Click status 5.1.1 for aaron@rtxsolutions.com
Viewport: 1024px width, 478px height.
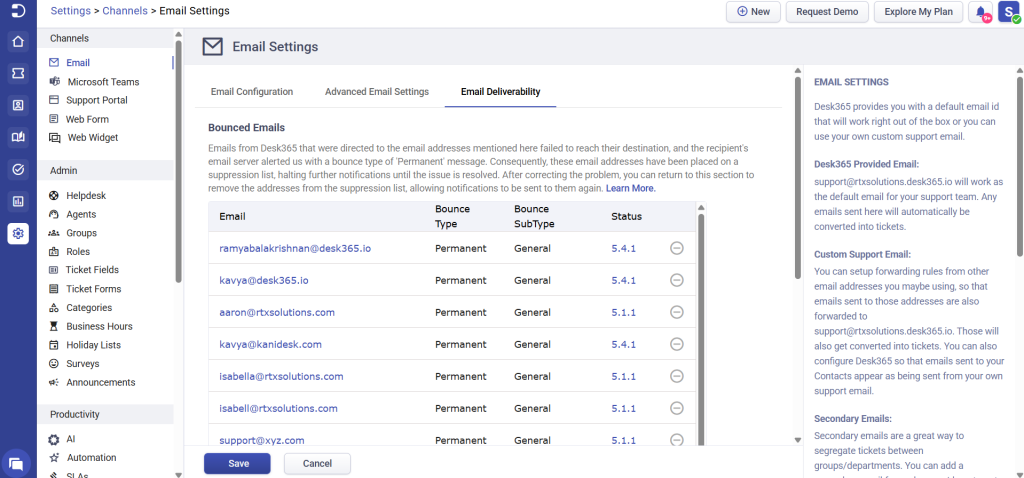coord(624,312)
